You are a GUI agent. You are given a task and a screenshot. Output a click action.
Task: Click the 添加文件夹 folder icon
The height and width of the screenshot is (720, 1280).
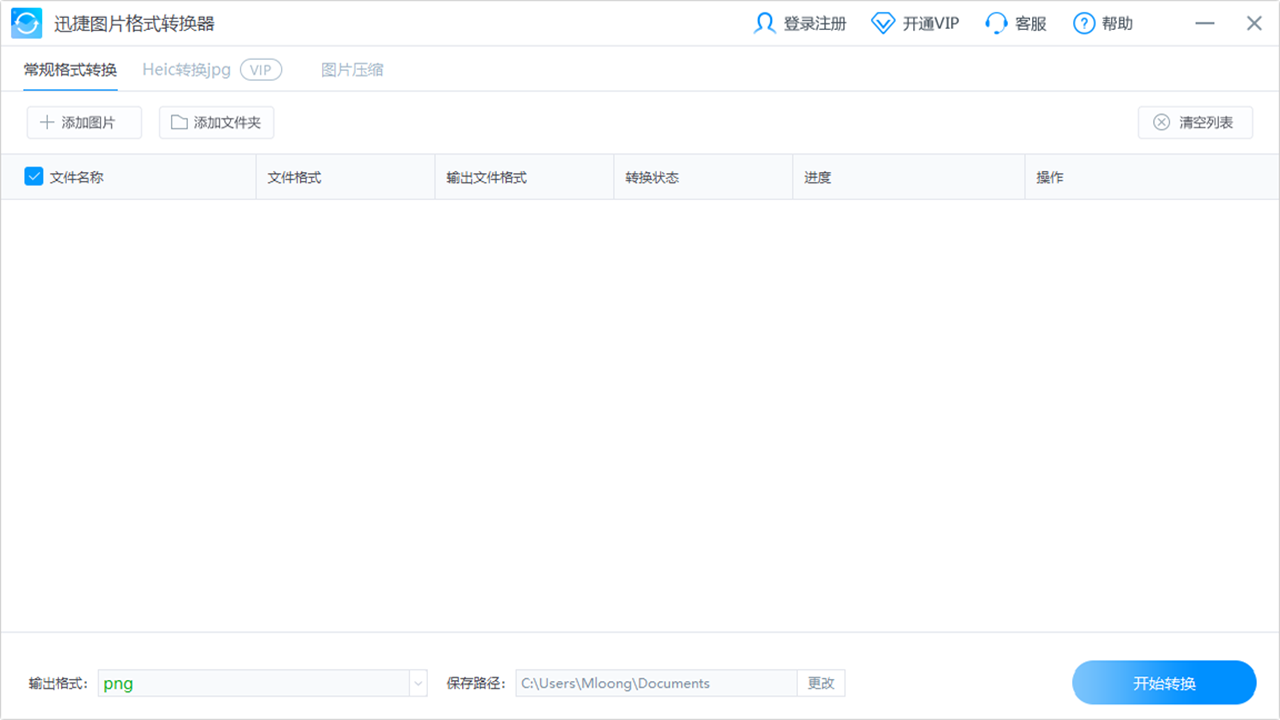tap(178, 122)
